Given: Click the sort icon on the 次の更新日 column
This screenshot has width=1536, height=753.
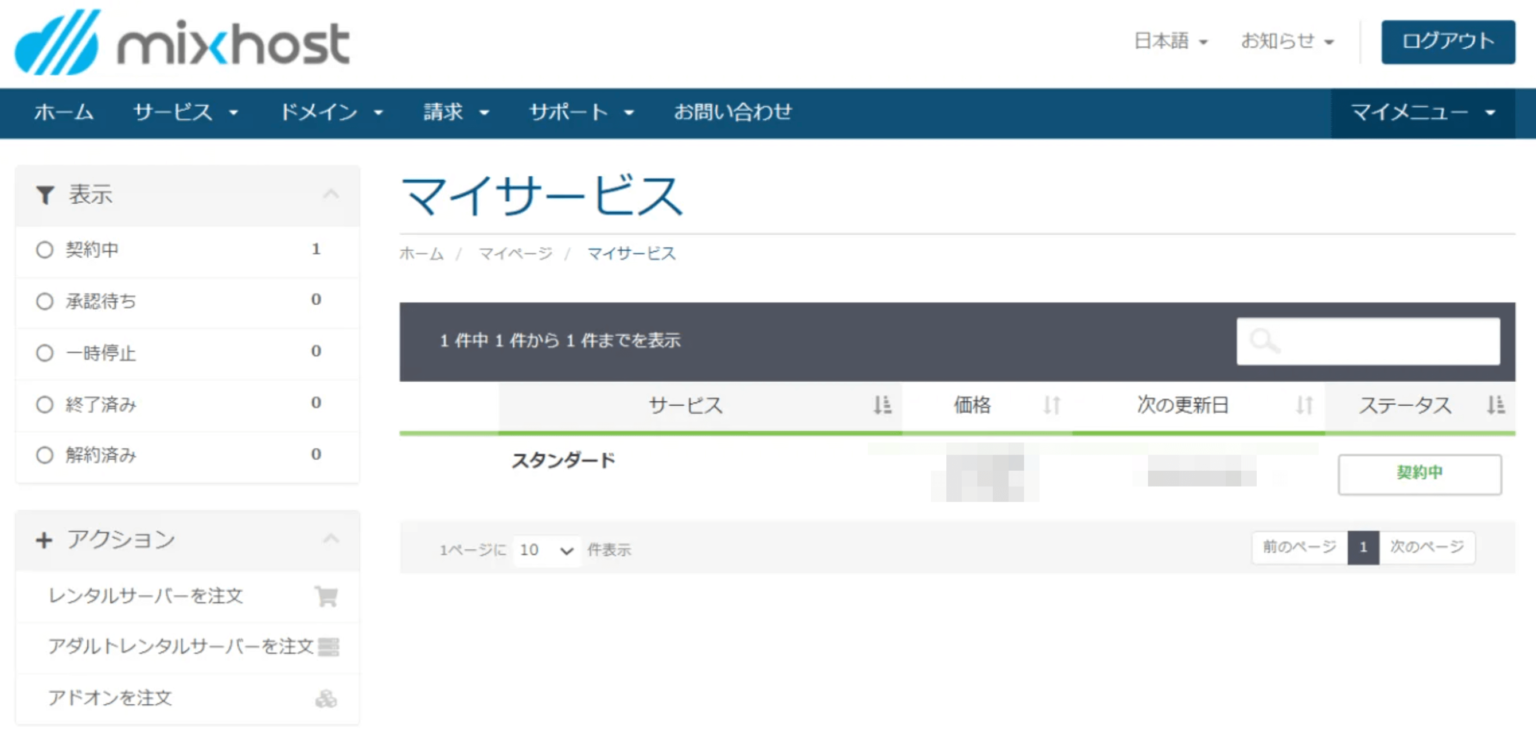Looking at the screenshot, I should [1302, 405].
